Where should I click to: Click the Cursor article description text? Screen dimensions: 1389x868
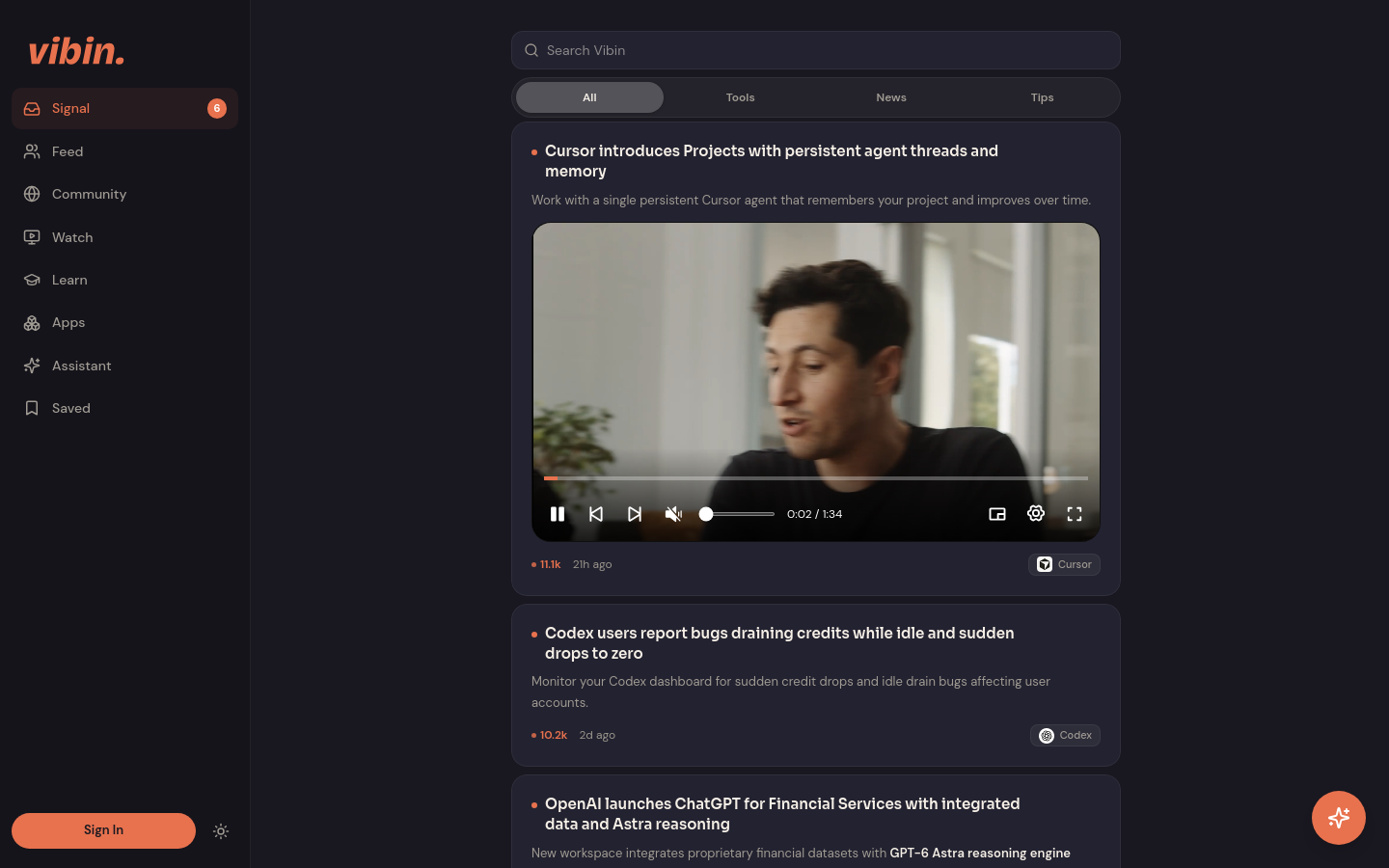pos(811,201)
